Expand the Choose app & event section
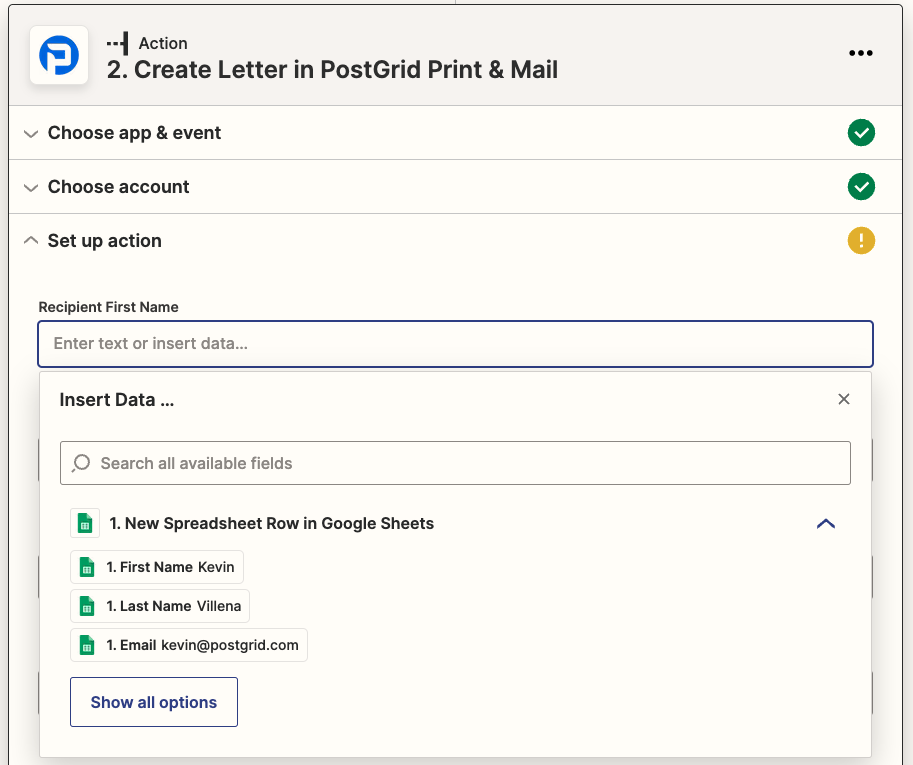 [x=134, y=133]
